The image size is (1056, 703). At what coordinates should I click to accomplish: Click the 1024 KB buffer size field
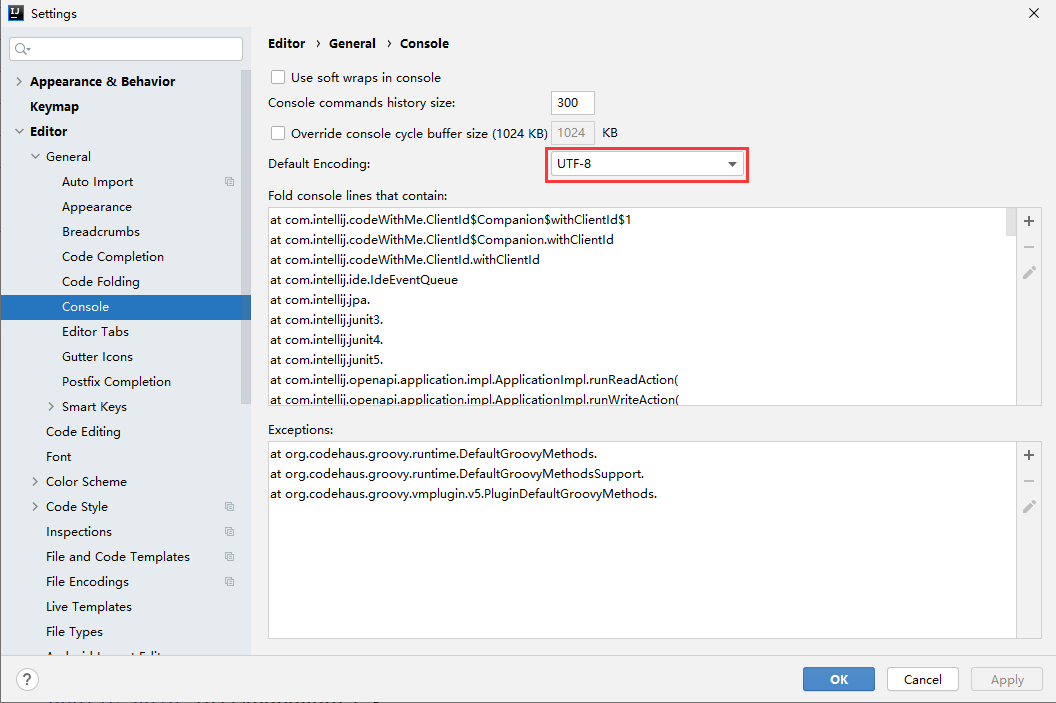pyautogui.click(x=572, y=133)
